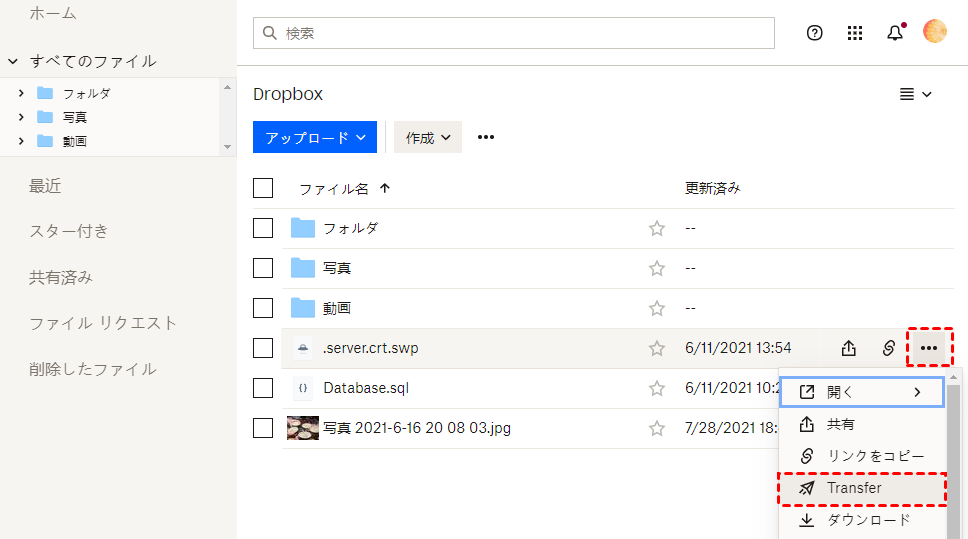Click the three-dot more options beside 作成
Viewport: 968px width, 539px height.
click(x=486, y=137)
